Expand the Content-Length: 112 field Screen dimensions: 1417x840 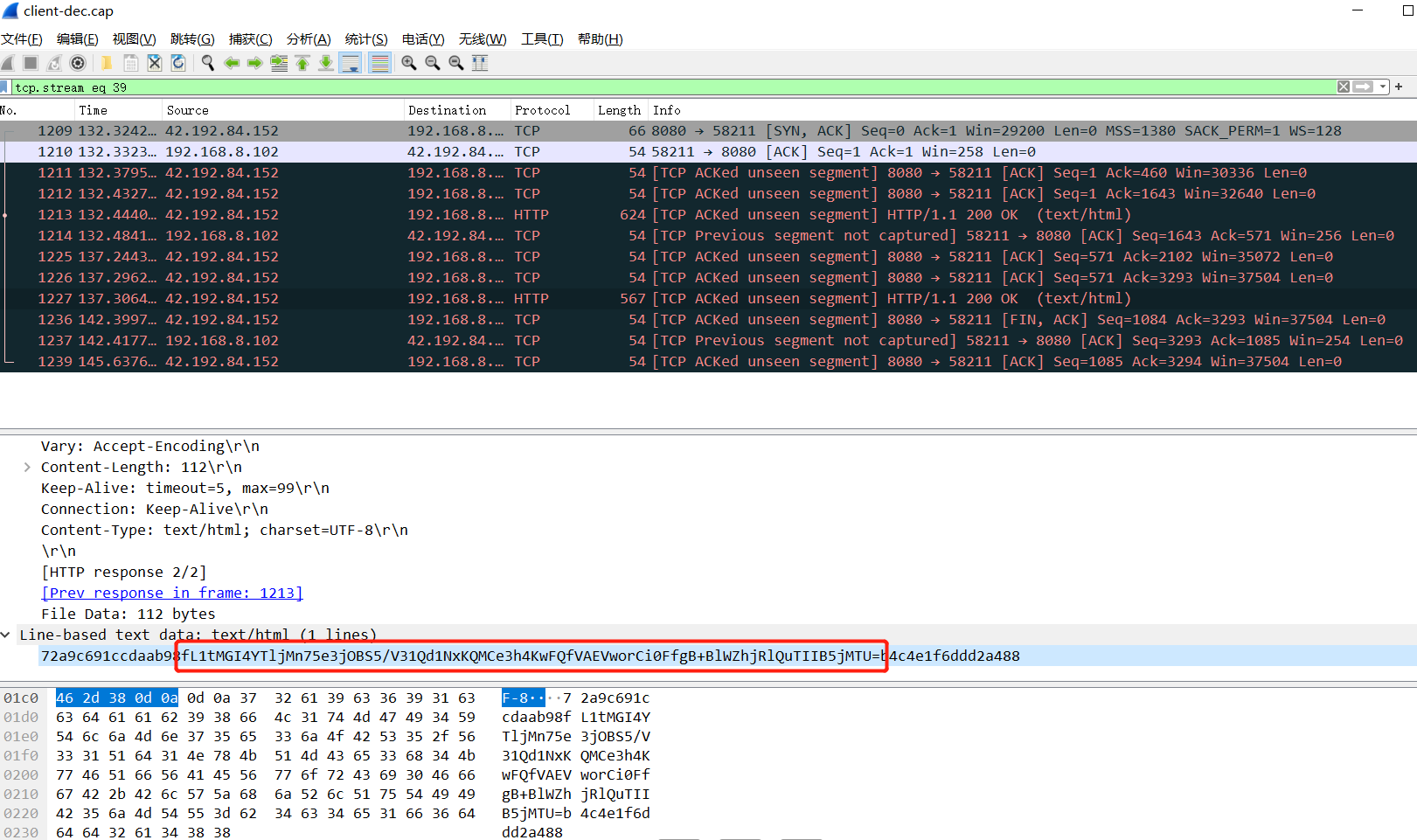click(27, 467)
